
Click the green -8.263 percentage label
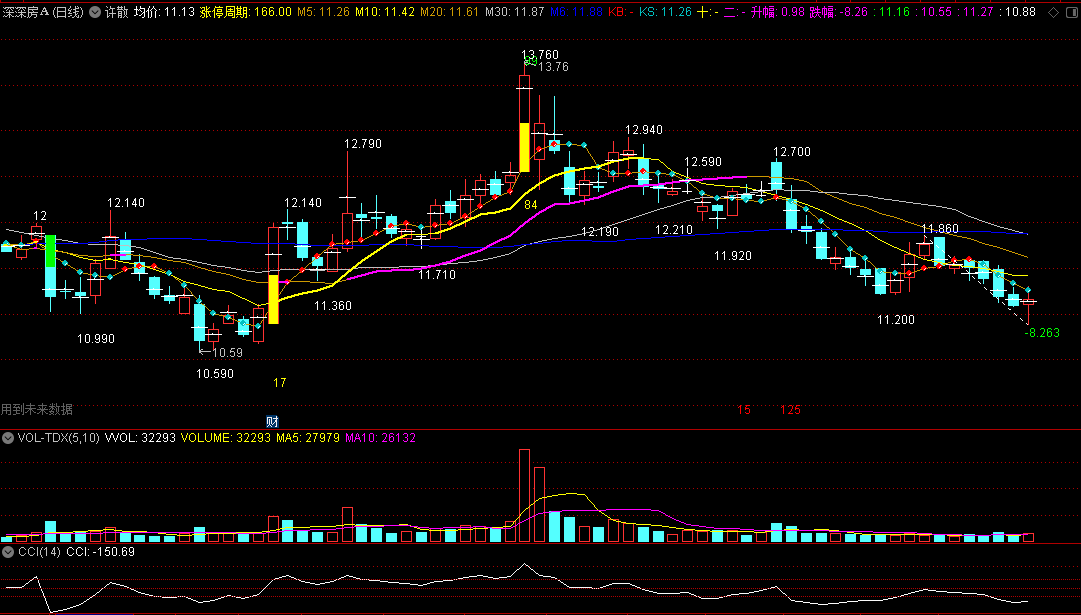pyautogui.click(x=1042, y=333)
